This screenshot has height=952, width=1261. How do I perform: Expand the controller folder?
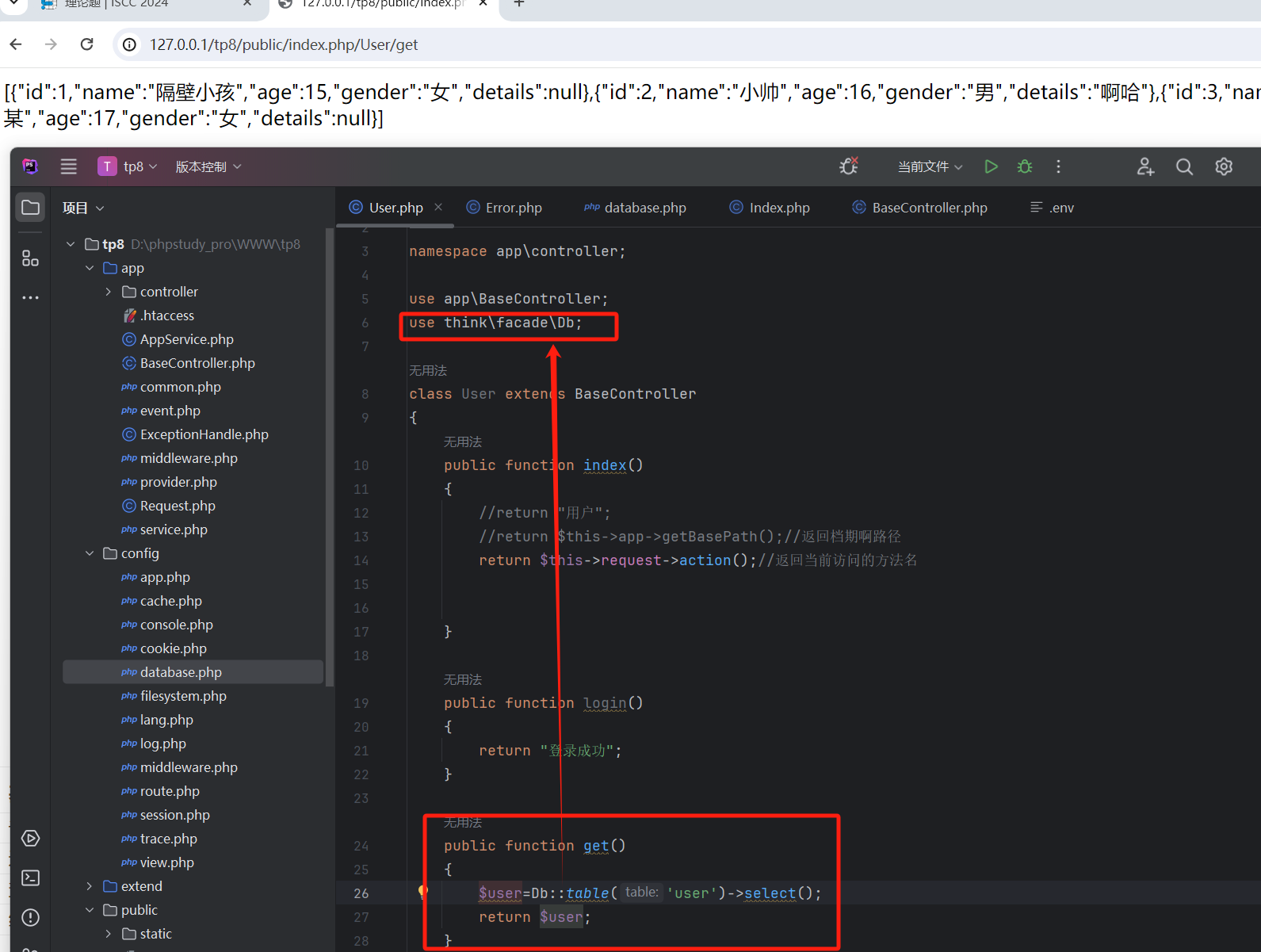pos(109,292)
